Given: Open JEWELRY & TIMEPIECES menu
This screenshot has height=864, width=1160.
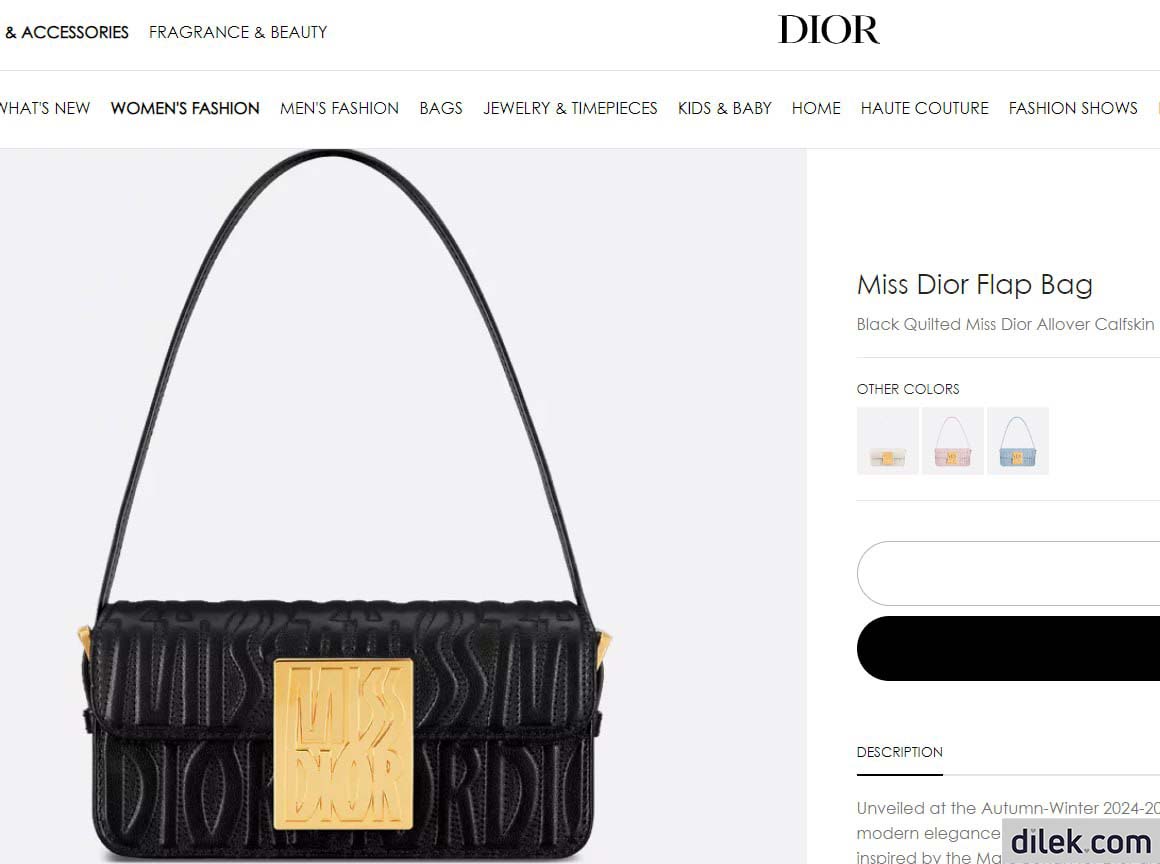Looking at the screenshot, I should (570, 108).
